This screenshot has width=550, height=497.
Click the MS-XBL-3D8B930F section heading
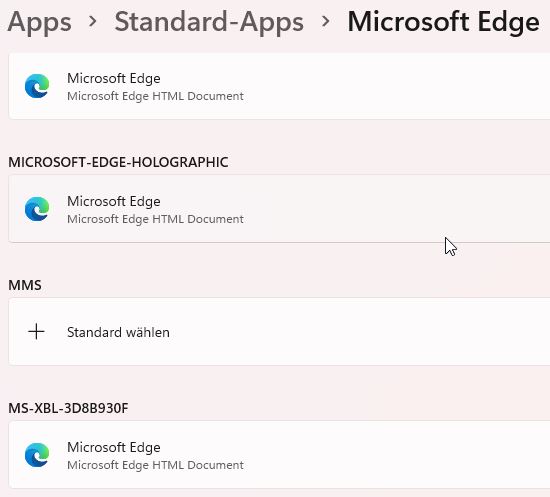68,408
